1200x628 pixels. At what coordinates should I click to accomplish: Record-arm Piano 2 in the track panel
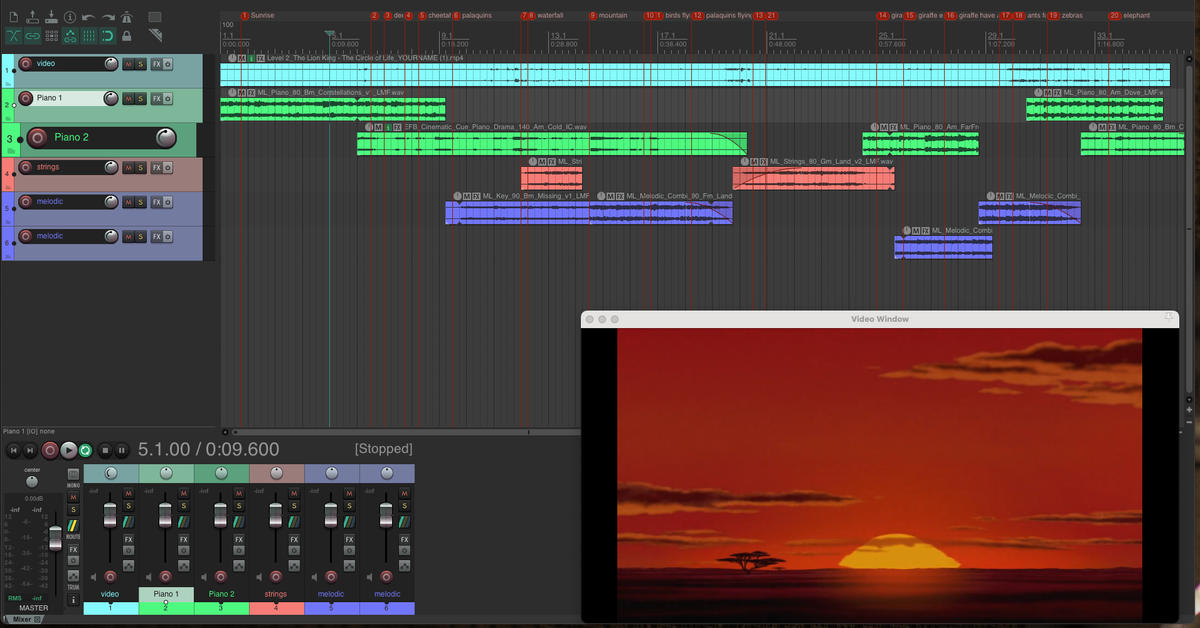39,137
